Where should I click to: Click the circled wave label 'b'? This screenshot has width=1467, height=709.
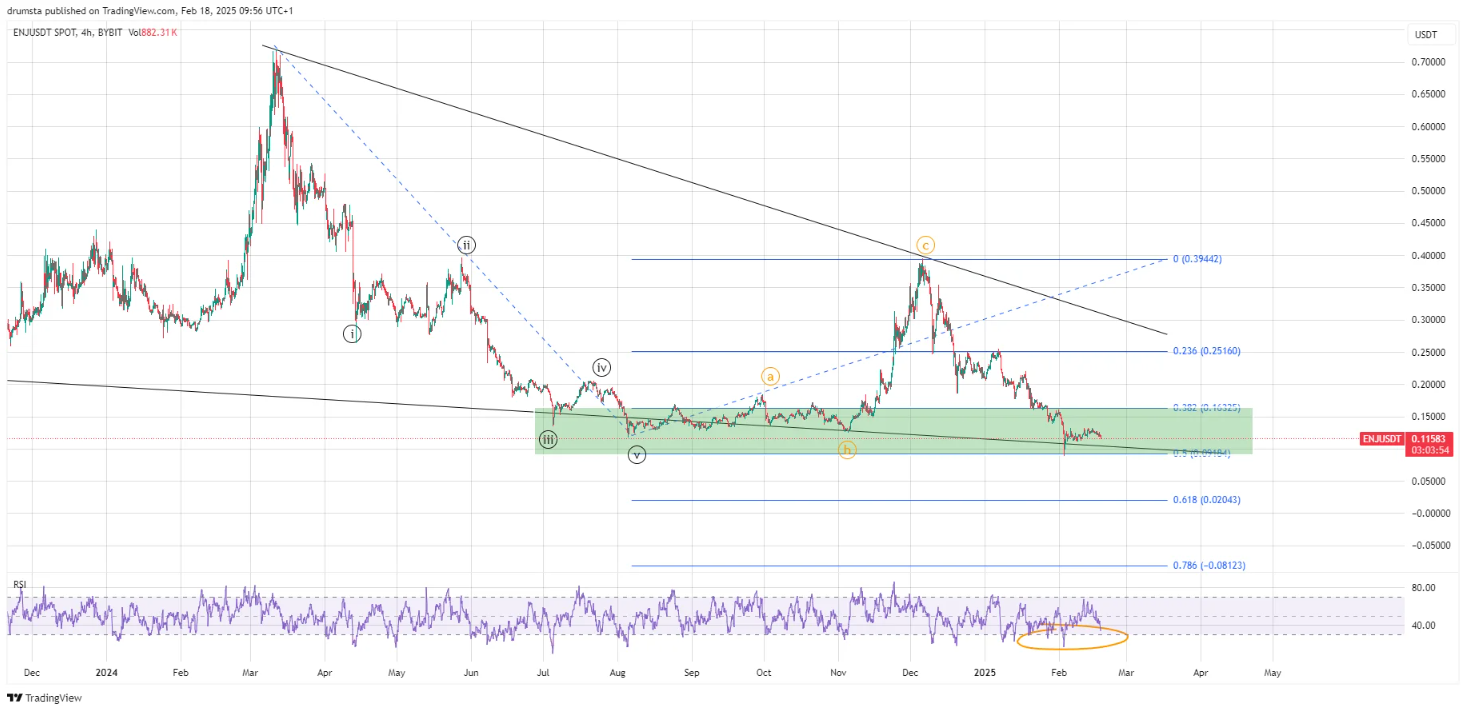pyautogui.click(x=846, y=451)
